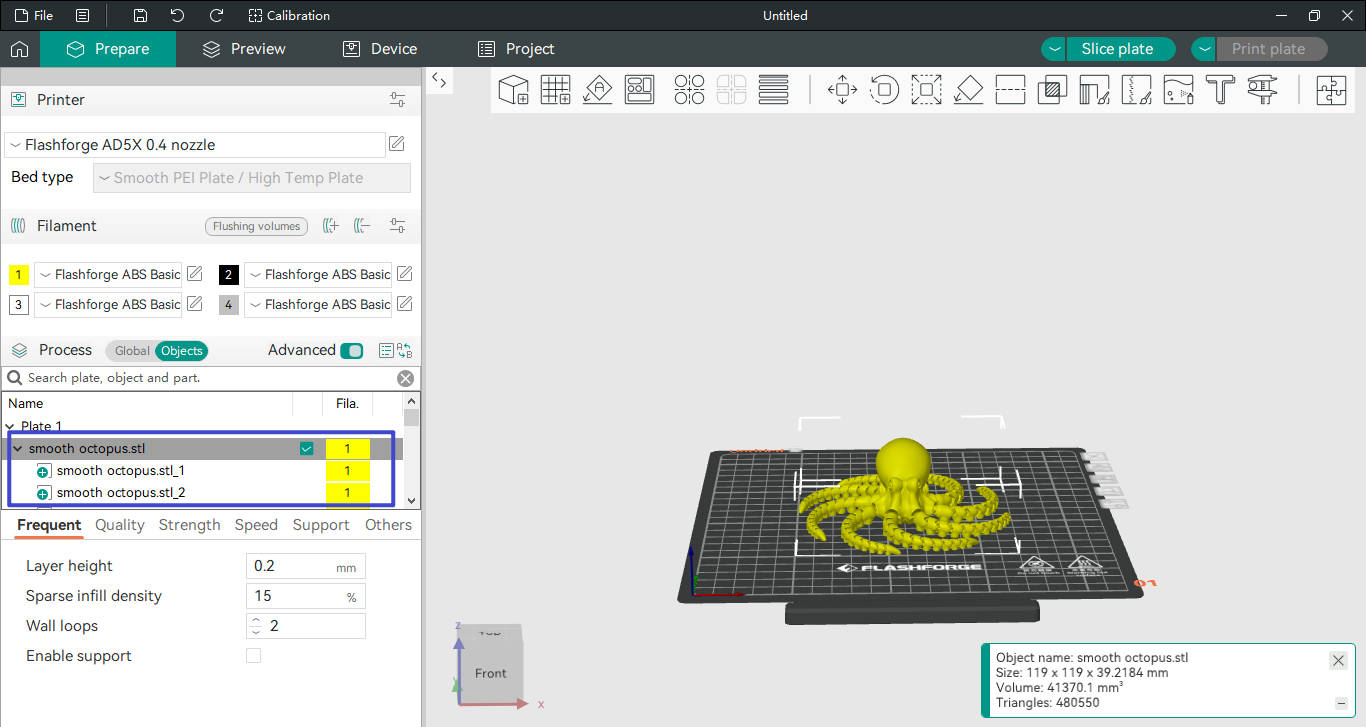Select the Text shape tool
The height and width of the screenshot is (727, 1366).
pos(1220,90)
